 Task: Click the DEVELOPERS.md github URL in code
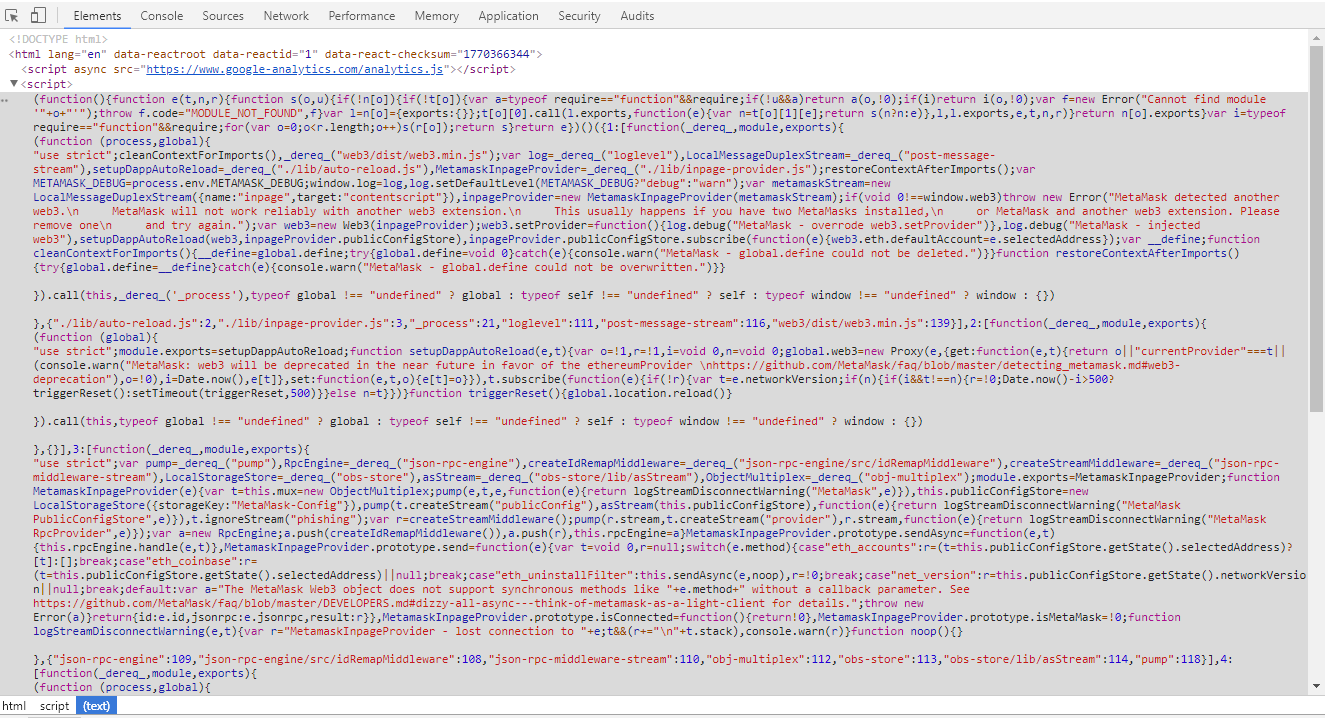tap(444, 604)
